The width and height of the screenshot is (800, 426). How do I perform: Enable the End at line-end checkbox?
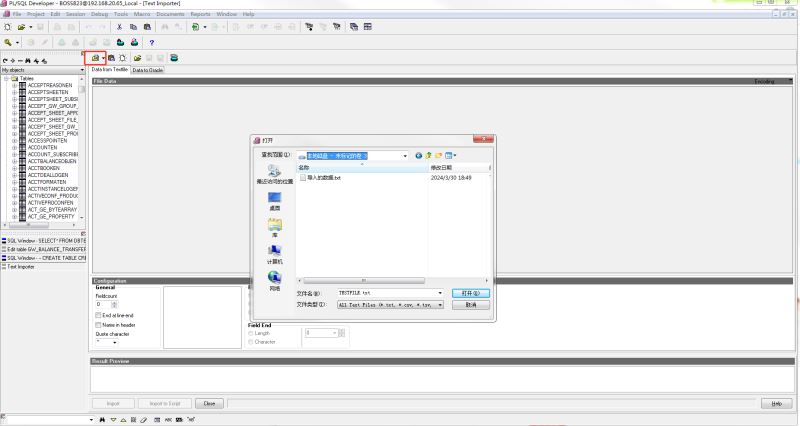[98, 315]
